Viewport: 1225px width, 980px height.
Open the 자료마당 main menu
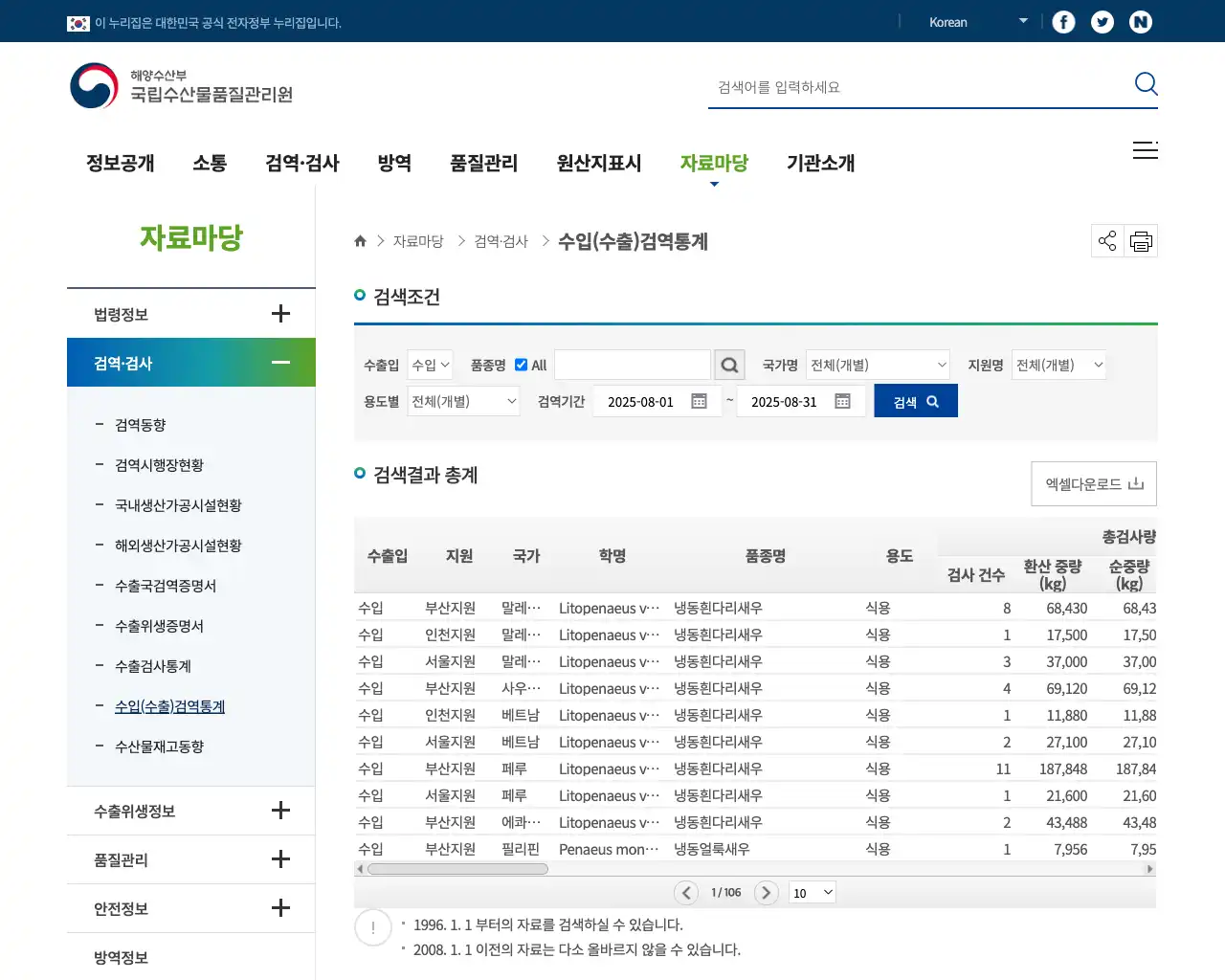[714, 163]
